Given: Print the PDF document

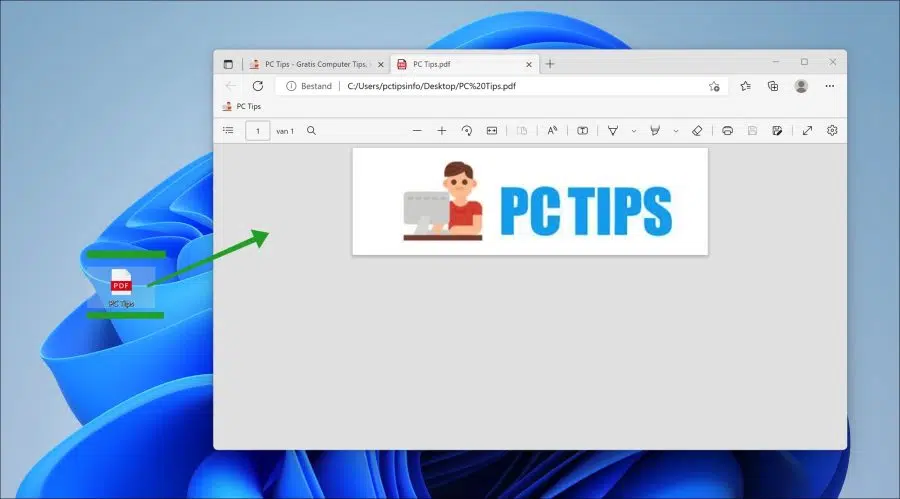Looking at the screenshot, I should (727, 131).
